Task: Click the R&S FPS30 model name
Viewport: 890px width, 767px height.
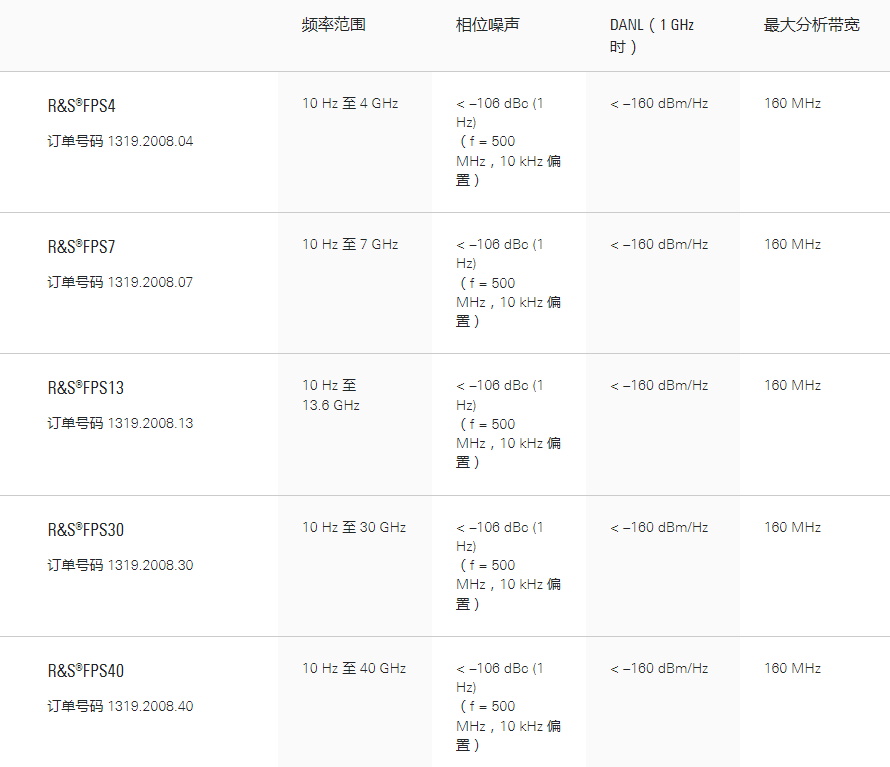Action: point(86,529)
